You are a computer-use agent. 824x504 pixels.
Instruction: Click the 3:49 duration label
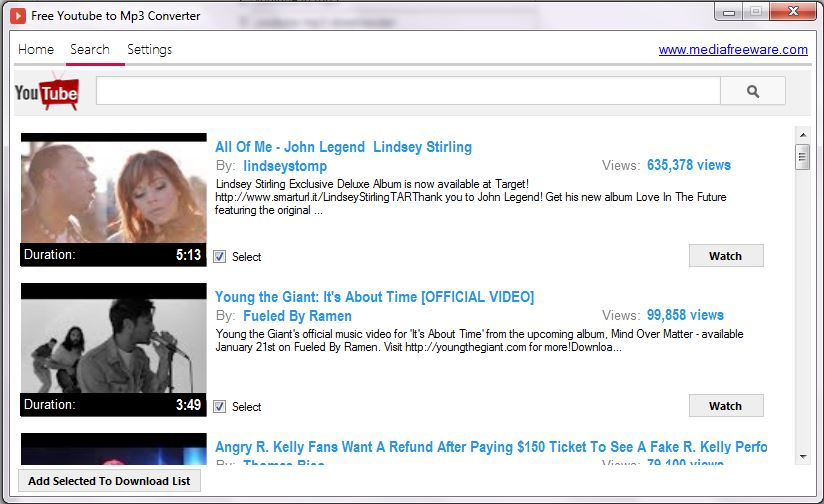188,405
